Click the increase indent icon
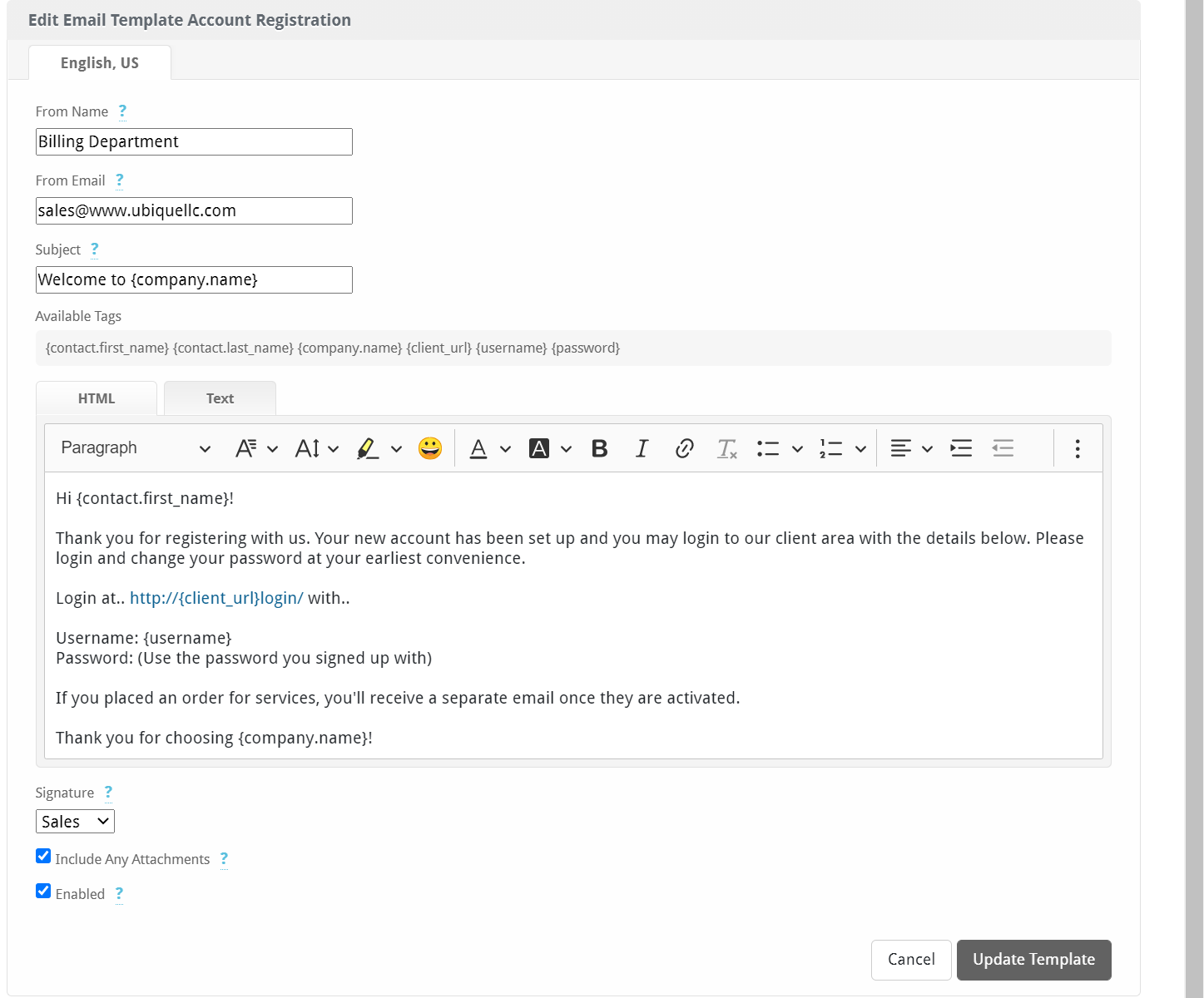 [x=961, y=449]
